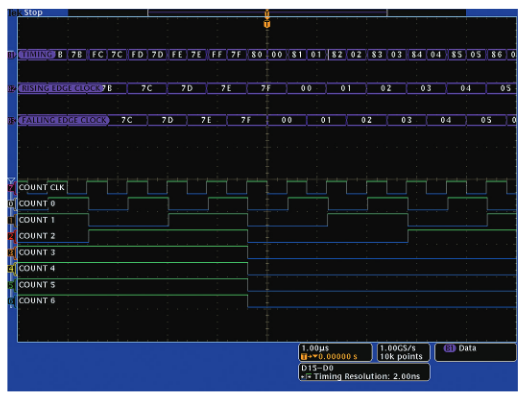Click the 81 value in the TIMING bus

tap(297, 55)
